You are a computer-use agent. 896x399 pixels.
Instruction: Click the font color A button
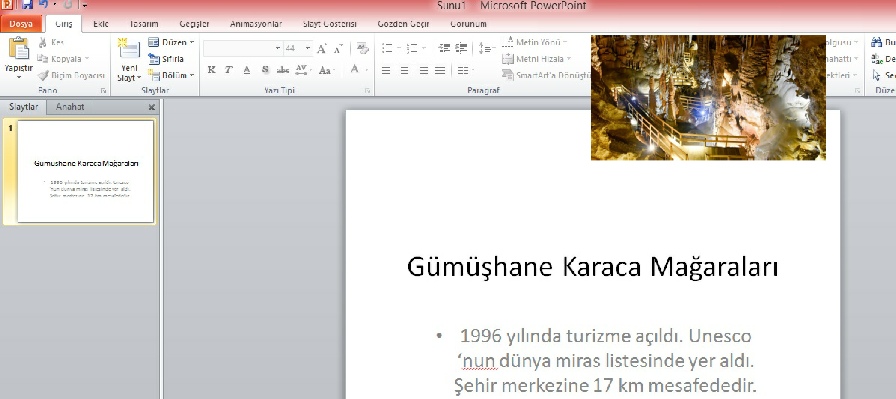tap(354, 70)
